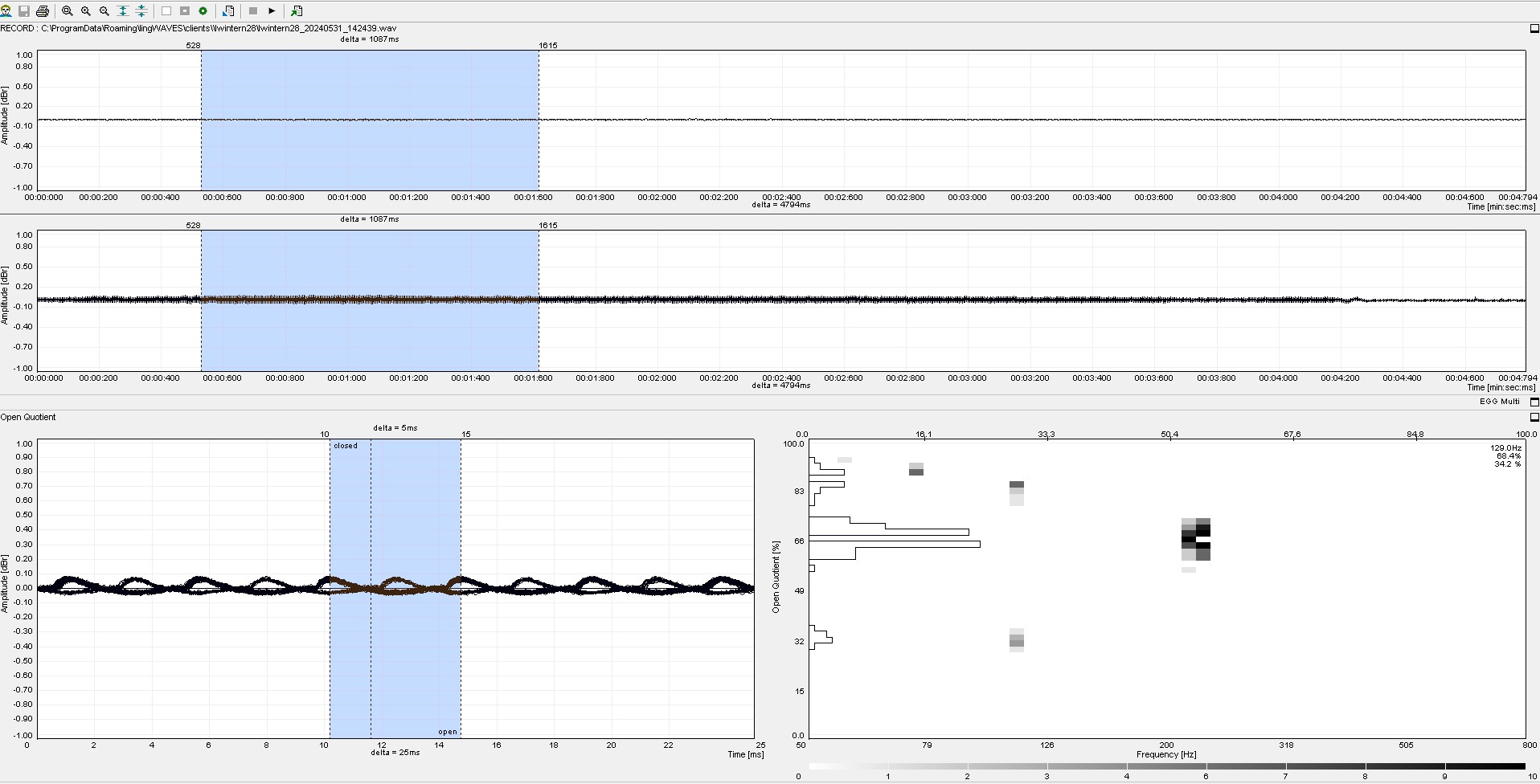Viewport: 1540px width, 784px height.
Task: Click the 'Open Quotient' panel title
Action: (x=28, y=417)
